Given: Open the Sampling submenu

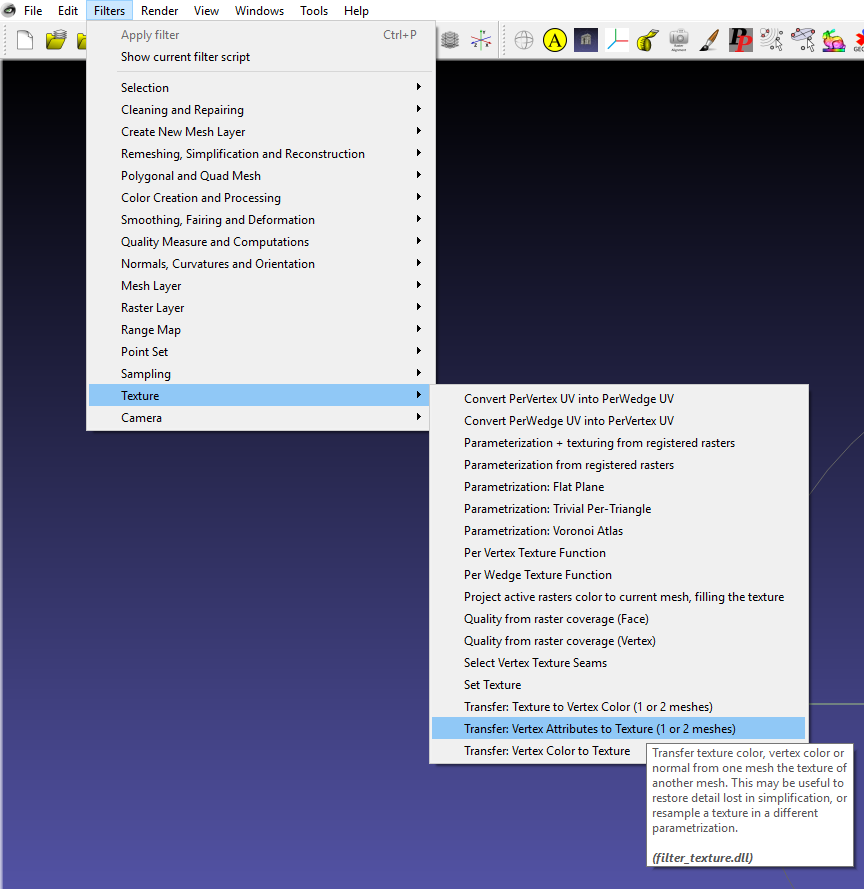Looking at the screenshot, I should point(259,374).
